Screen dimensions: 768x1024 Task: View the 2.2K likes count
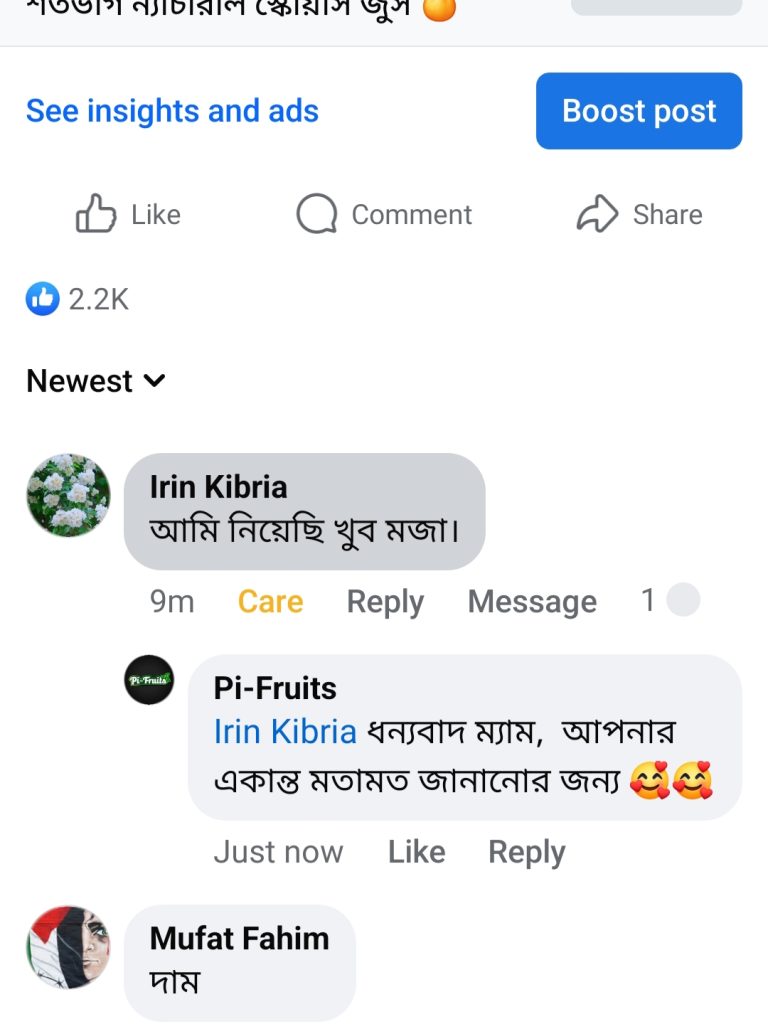pyautogui.click(x=98, y=299)
